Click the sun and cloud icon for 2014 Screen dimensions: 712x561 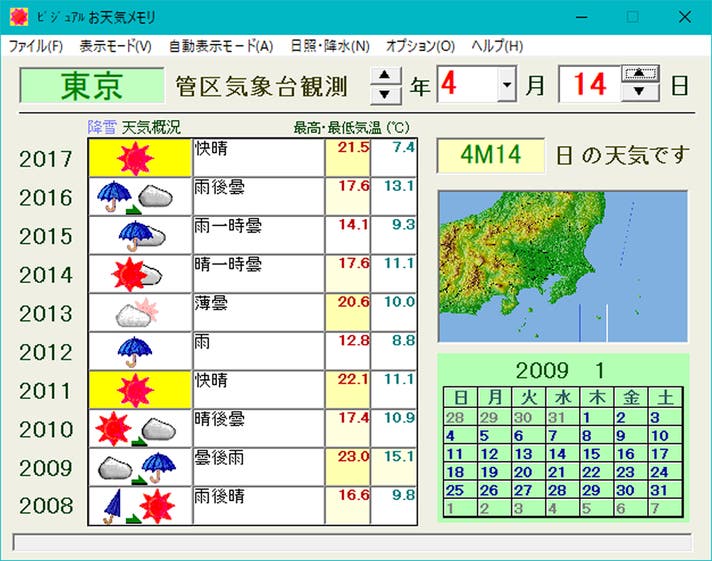139,274
